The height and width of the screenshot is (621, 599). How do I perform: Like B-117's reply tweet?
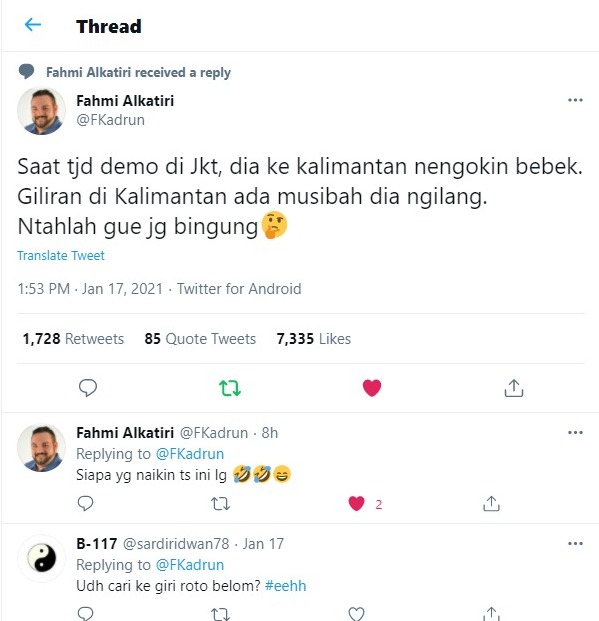356,613
